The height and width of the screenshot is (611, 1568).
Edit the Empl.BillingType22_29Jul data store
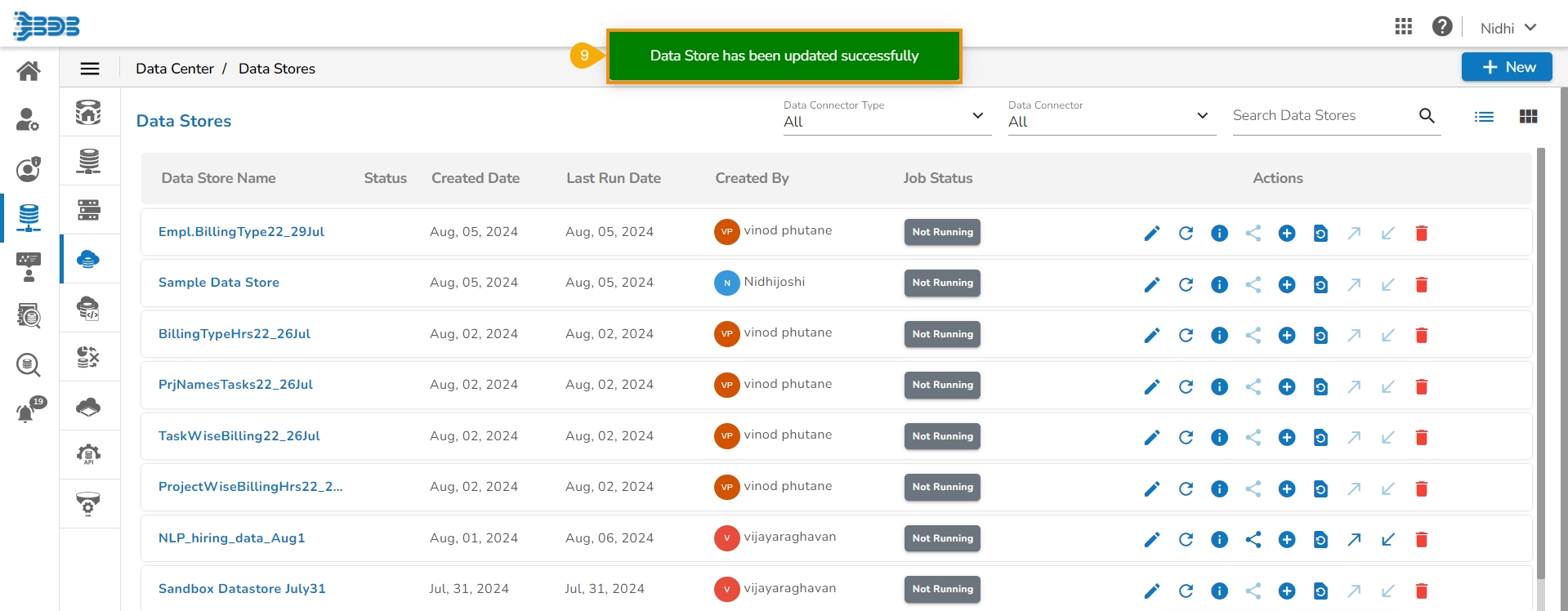1152,234
